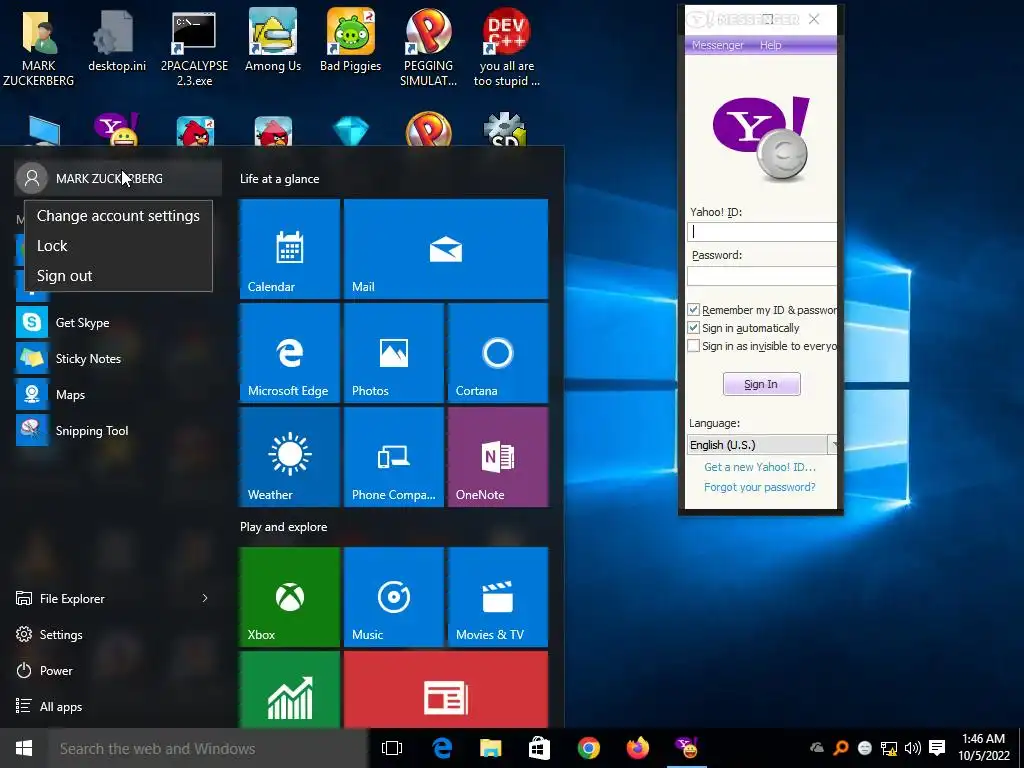Click network icon in system tray
Viewport: 1024px width, 768px height.
tap(889, 748)
